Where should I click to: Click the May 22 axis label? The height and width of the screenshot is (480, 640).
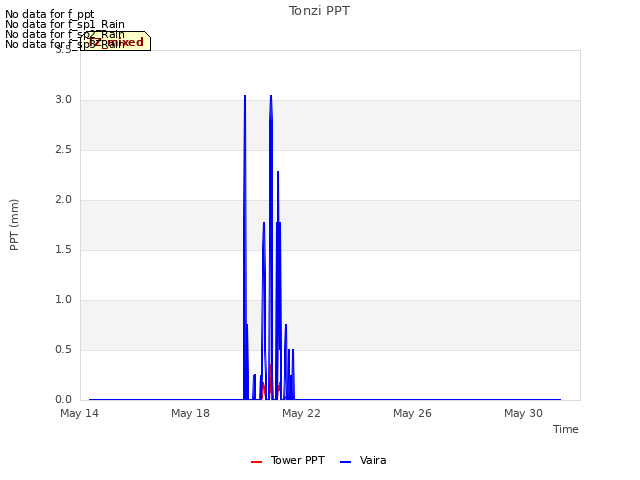coord(301,413)
